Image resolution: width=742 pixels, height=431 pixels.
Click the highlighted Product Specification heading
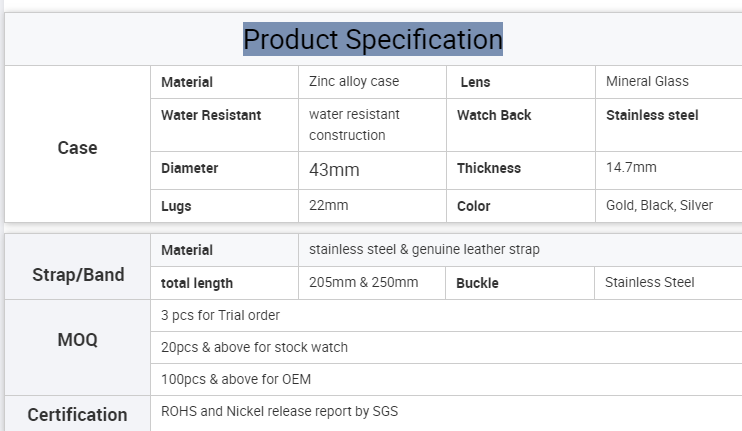(373, 39)
